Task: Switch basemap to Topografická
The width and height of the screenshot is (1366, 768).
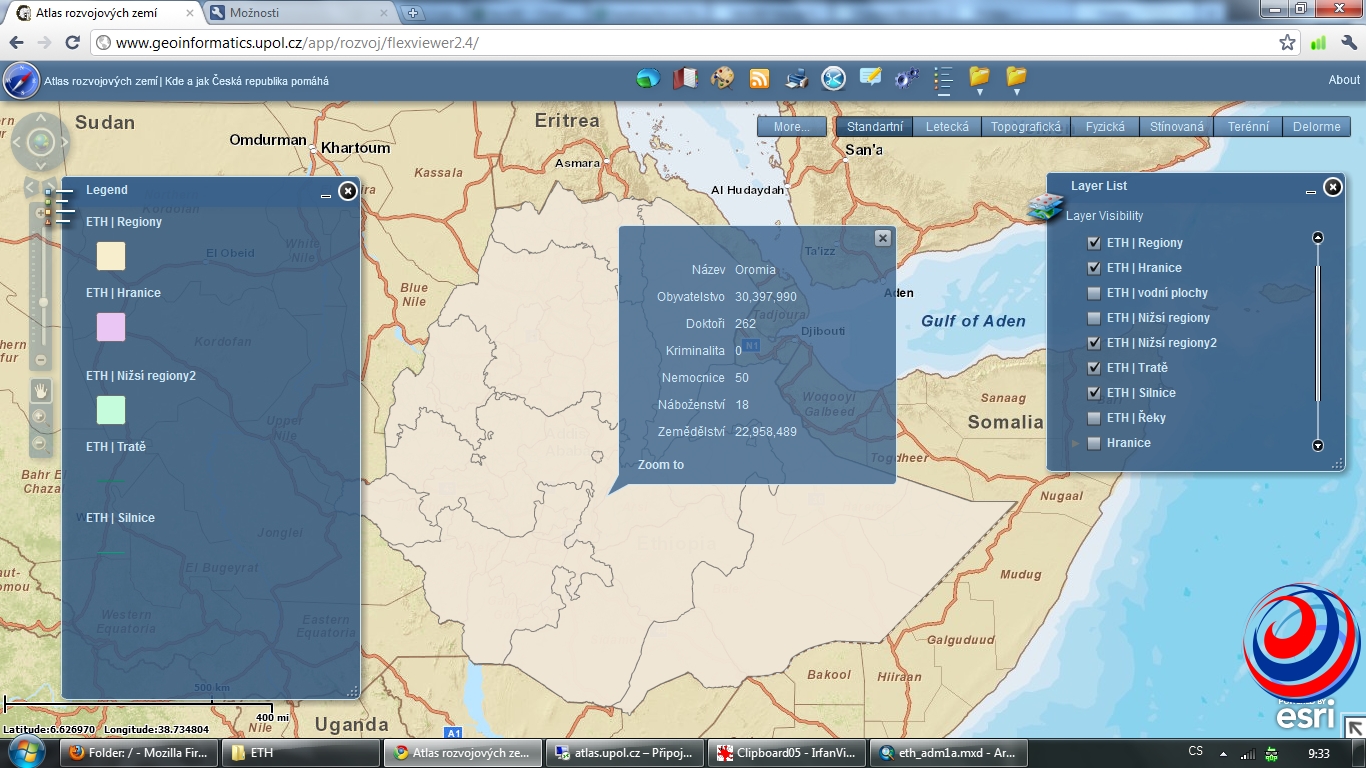Action: point(1026,127)
